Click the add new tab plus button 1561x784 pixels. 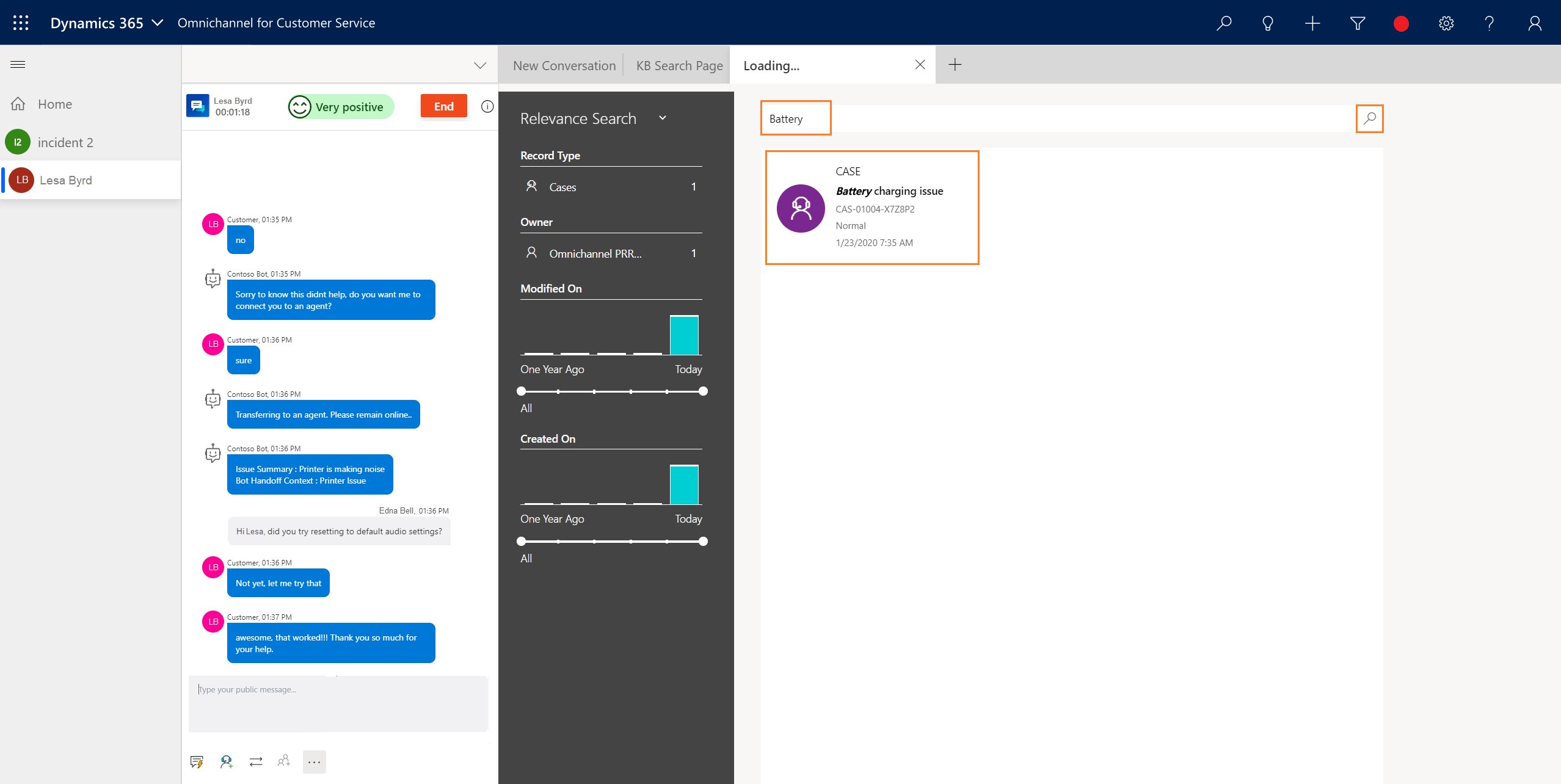pos(956,64)
